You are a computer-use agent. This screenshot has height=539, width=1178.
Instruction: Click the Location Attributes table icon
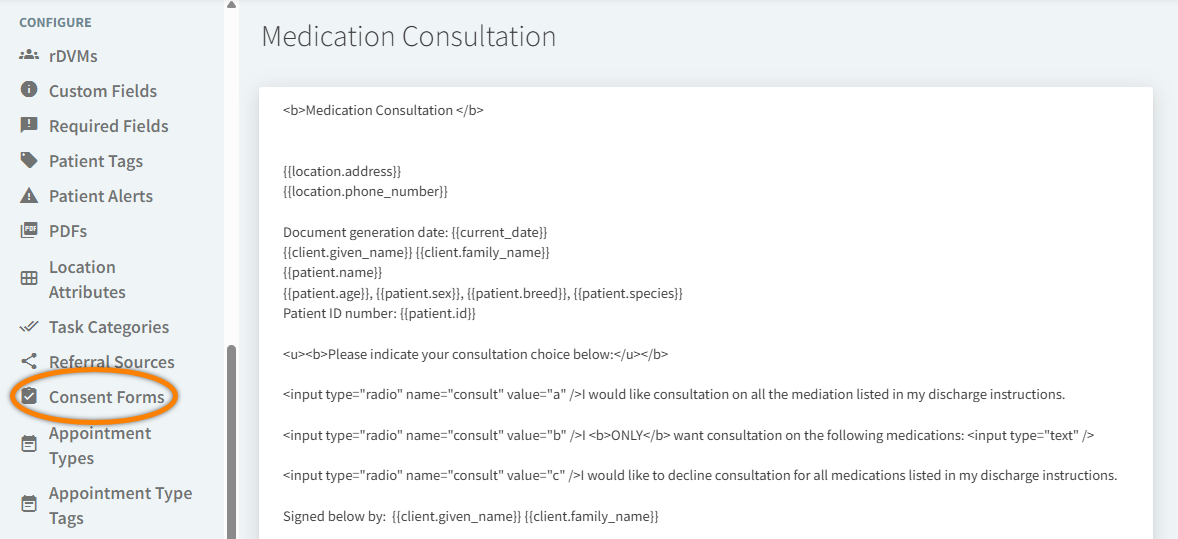coord(29,279)
